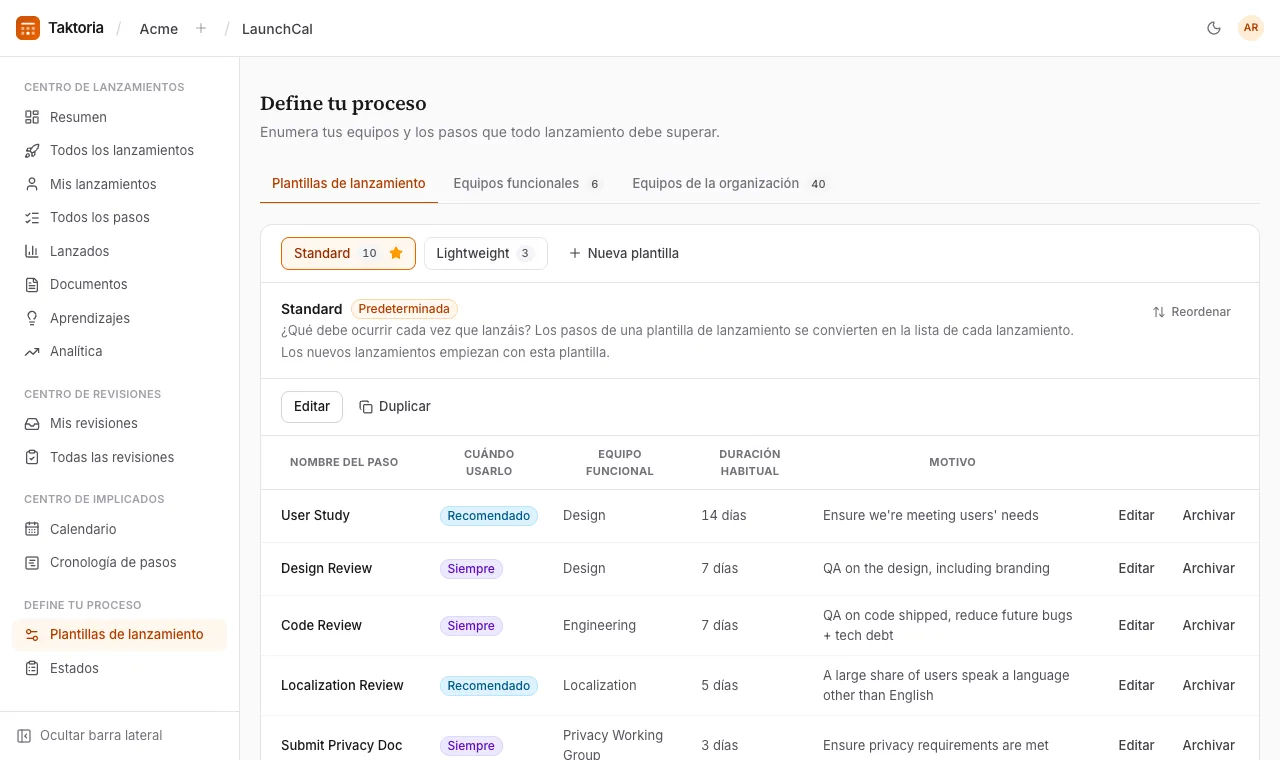Viewport: 1280px width, 760px height.
Task: Click LaunchCal in the breadcrumb
Action: [x=277, y=28]
